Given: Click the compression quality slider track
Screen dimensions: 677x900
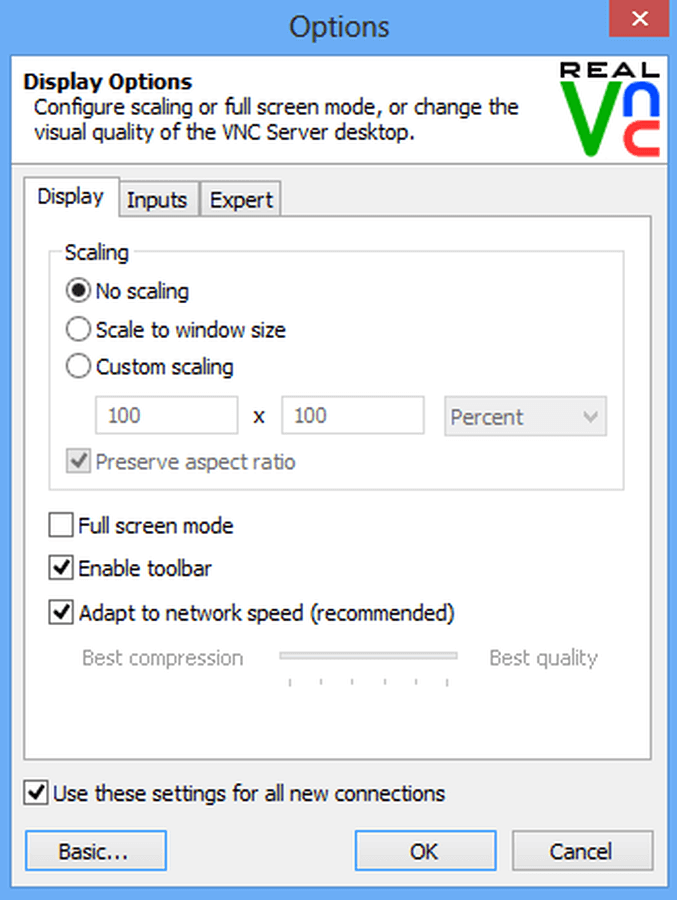Looking at the screenshot, I should 368,655.
